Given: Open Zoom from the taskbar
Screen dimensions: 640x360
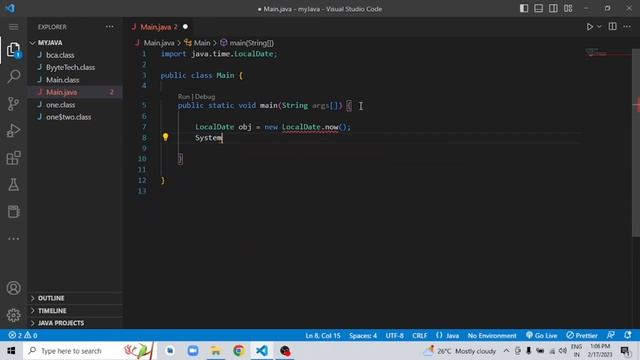Looking at the screenshot, I should 193,351.
